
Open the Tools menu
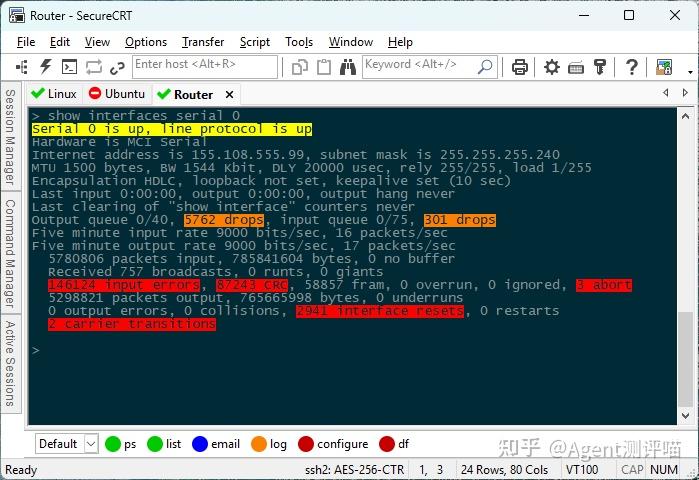299,42
